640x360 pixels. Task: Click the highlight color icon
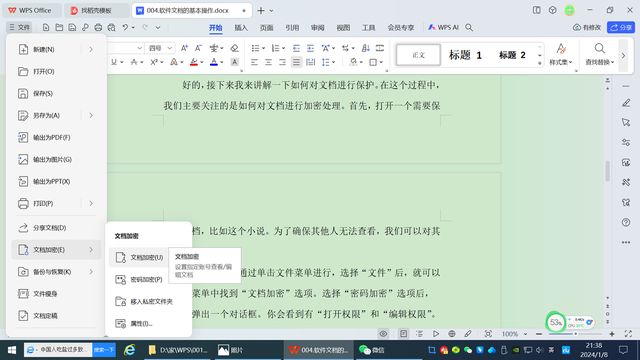tap(194, 62)
